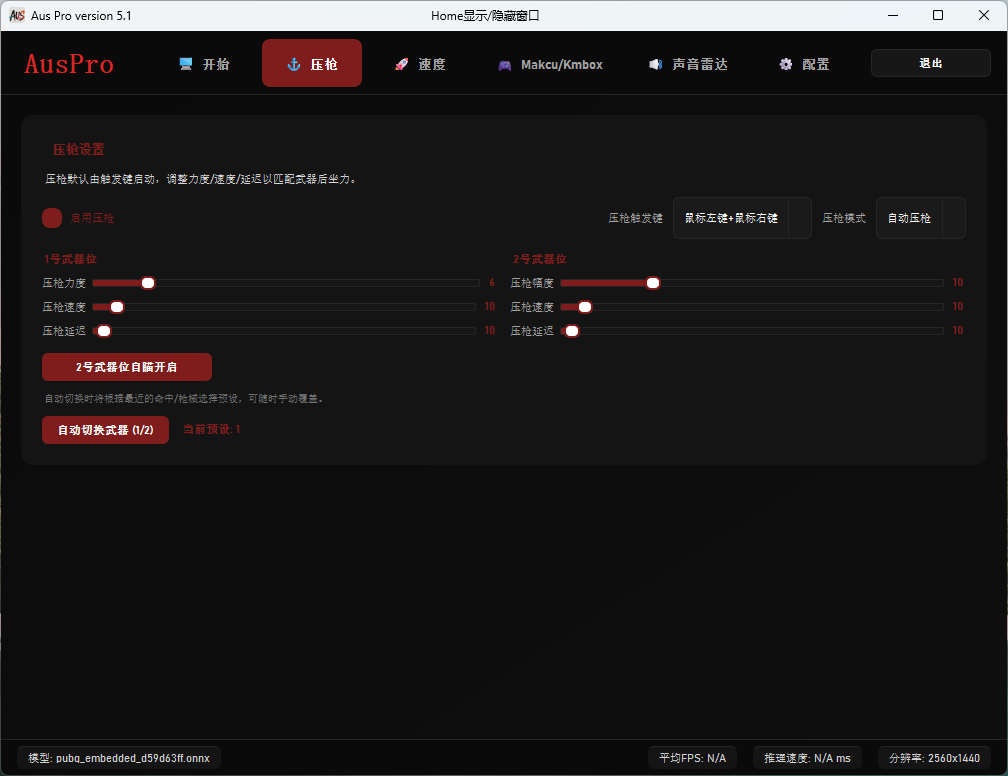Click the 模型 pubg_embedded onnx status label
Image resolution: width=1008 pixels, height=776 pixels.
click(119, 758)
